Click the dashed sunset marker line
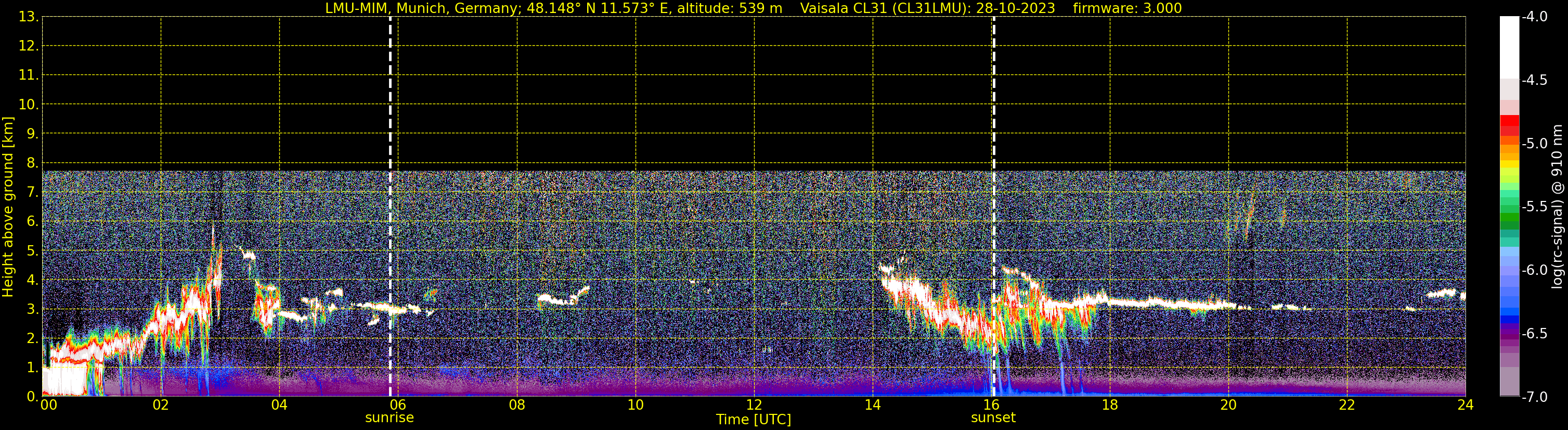1568x430 pixels. point(993,207)
